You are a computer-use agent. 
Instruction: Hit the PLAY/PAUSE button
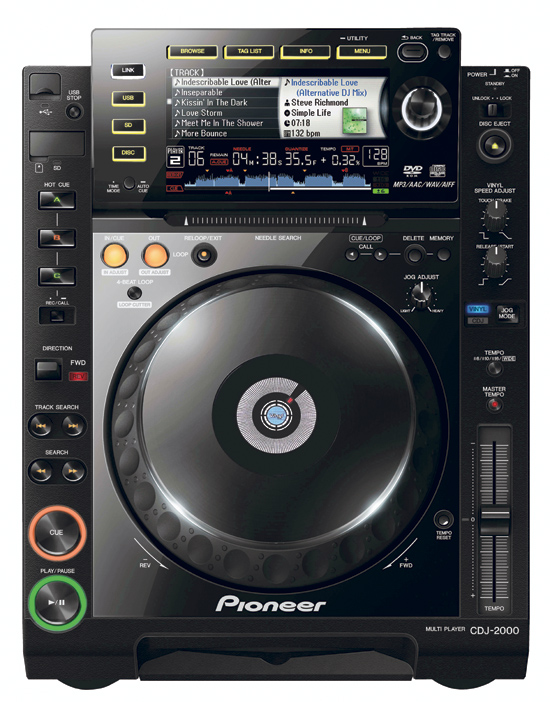(57, 603)
